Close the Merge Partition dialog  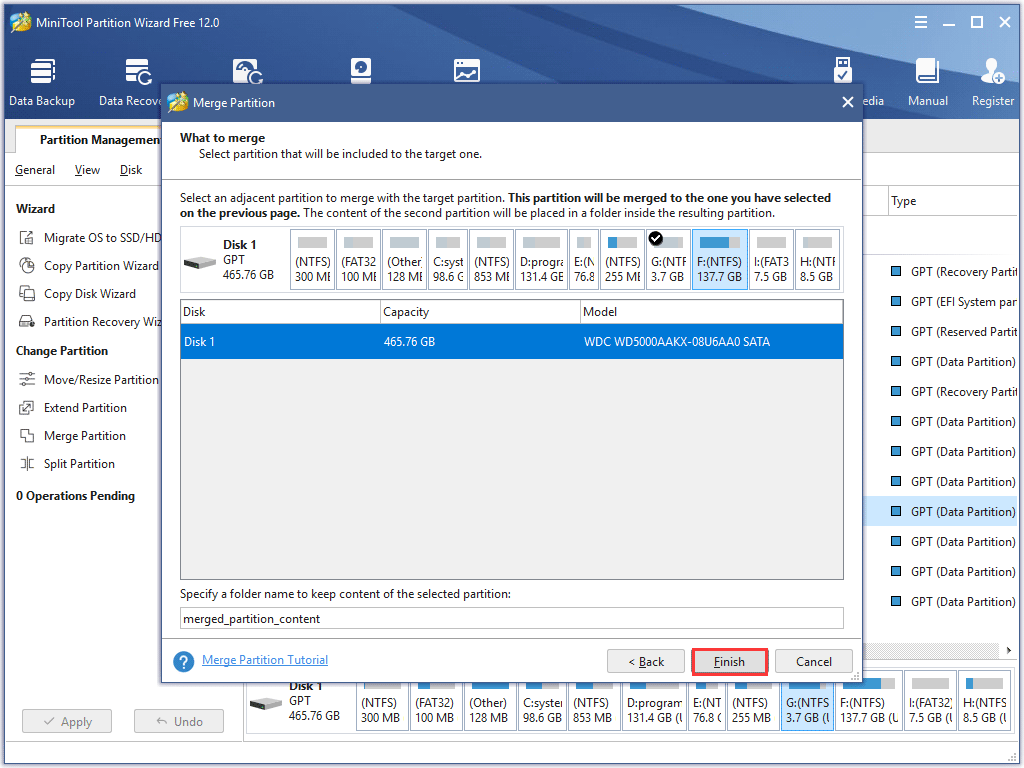(848, 103)
